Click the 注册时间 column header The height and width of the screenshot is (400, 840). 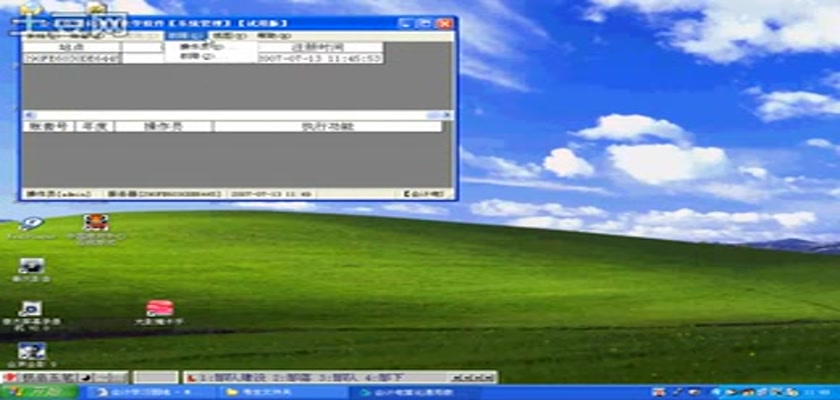click(x=320, y=48)
